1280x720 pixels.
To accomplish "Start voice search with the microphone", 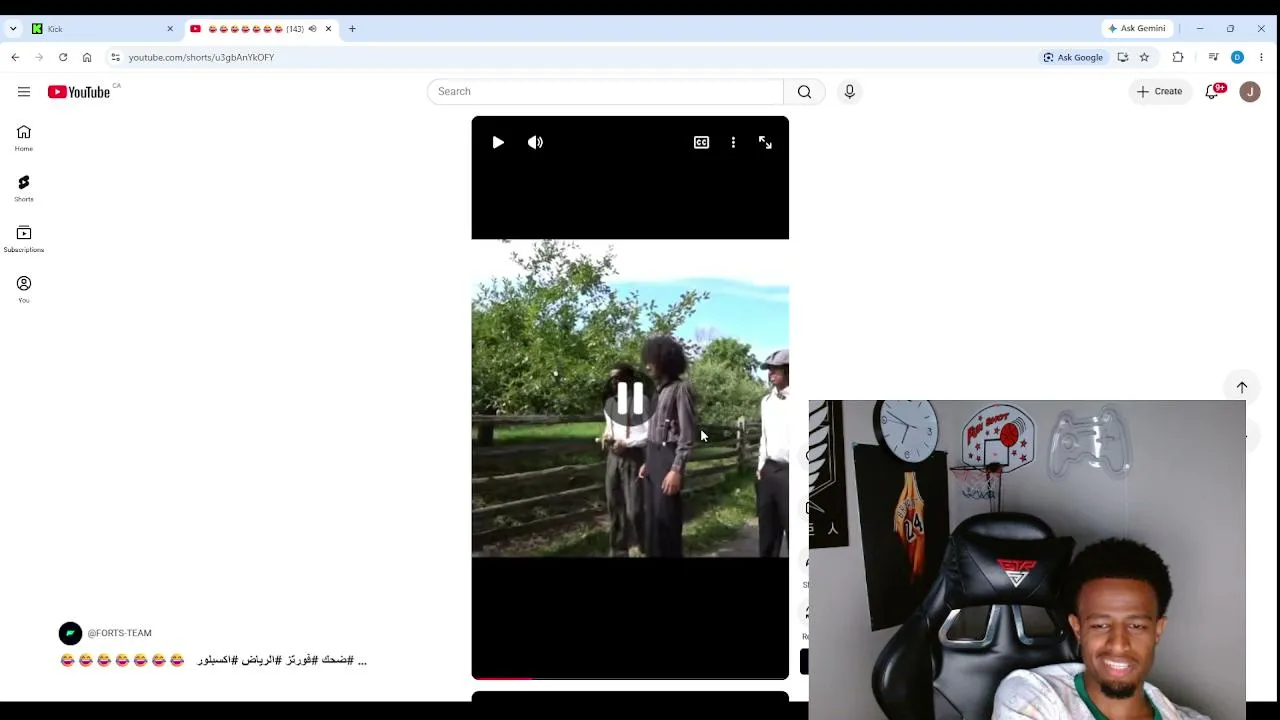I will click(x=849, y=92).
